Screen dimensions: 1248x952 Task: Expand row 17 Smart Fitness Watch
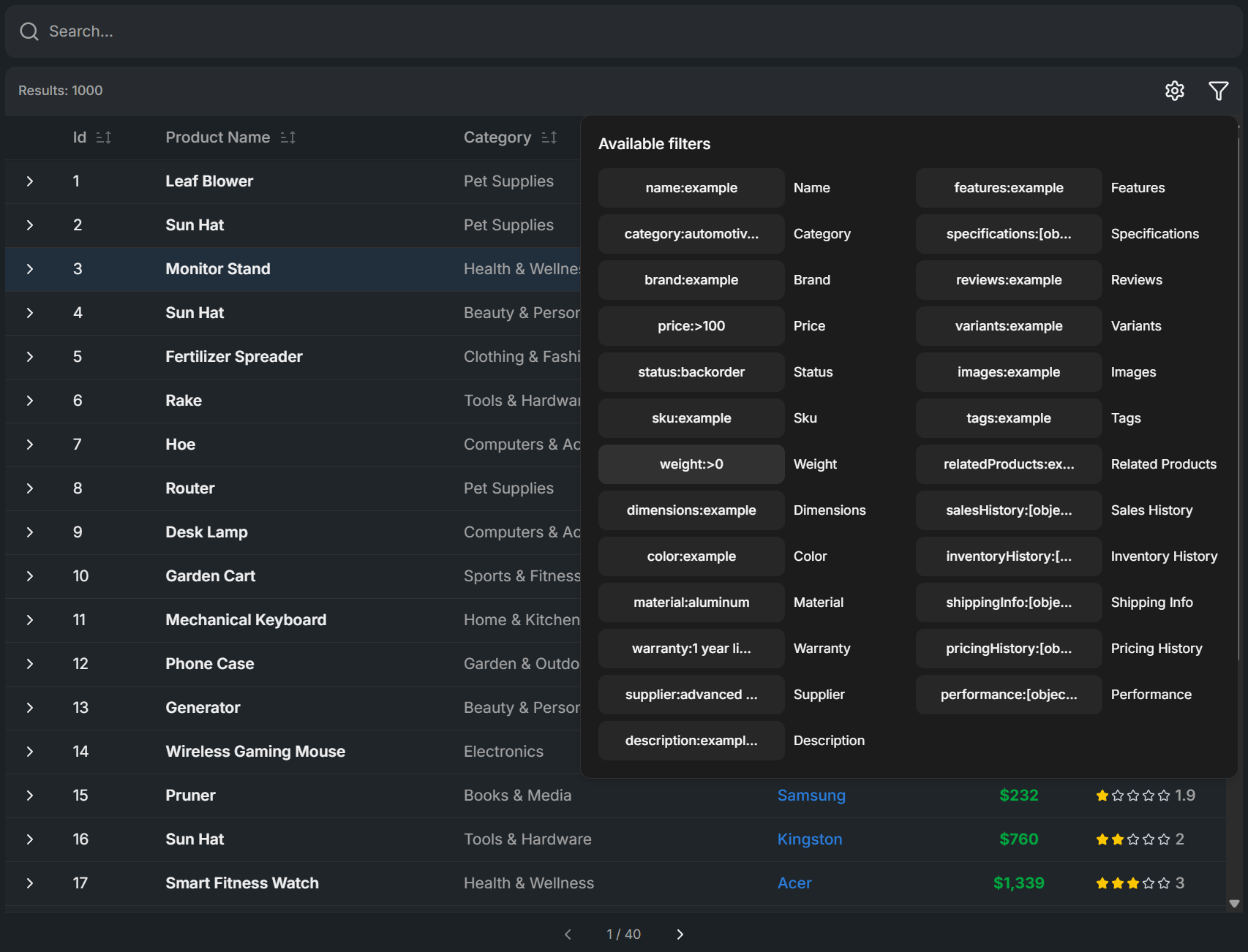[x=30, y=883]
